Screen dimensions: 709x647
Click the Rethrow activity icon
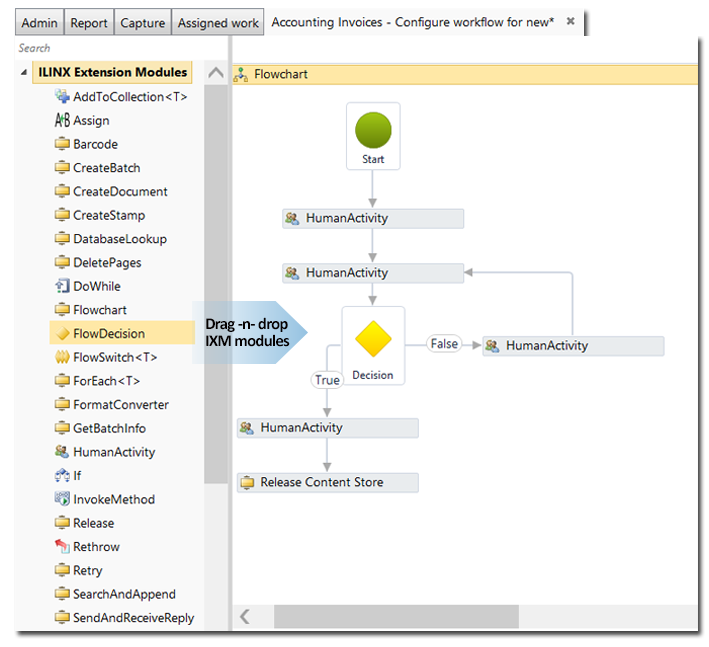point(62,547)
